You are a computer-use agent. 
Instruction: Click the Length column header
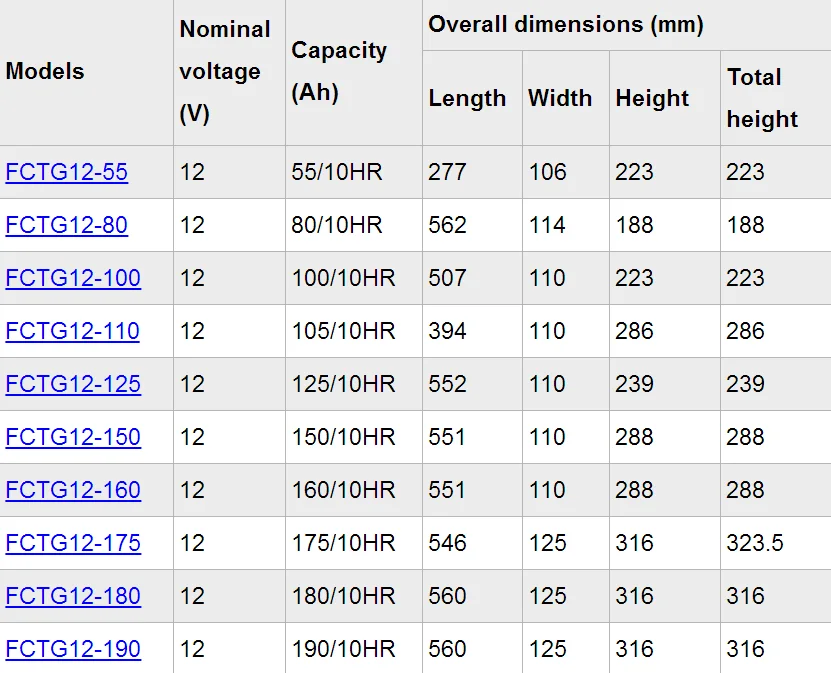467,98
